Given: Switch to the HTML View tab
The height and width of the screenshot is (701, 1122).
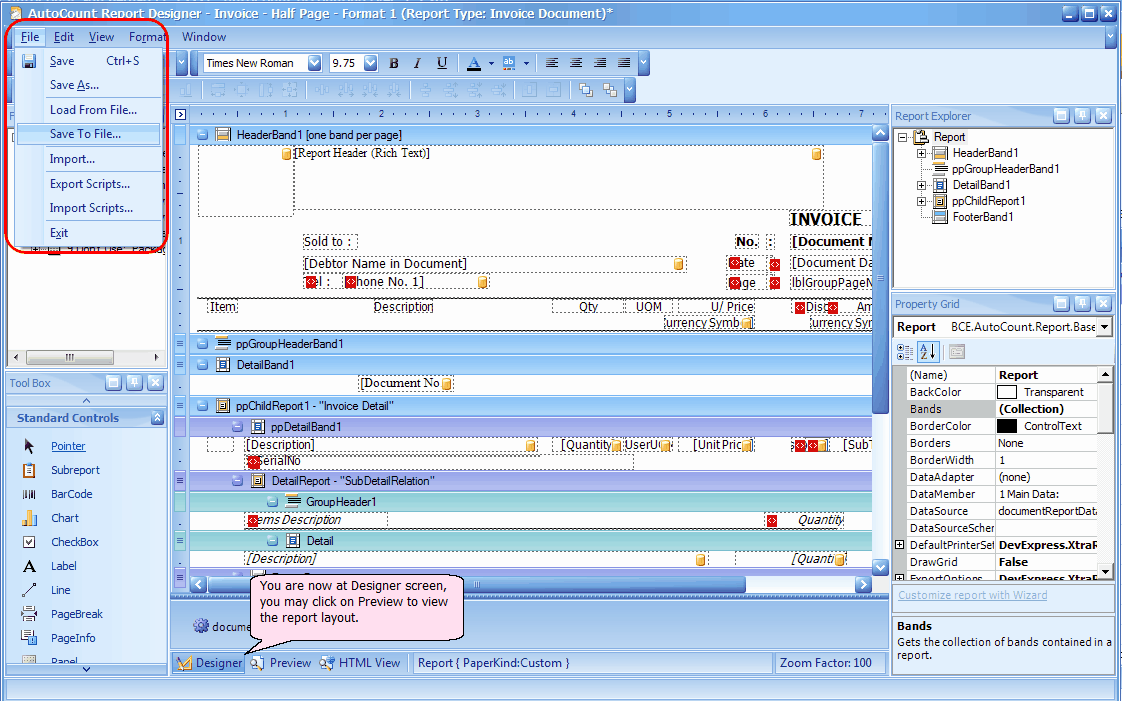Looking at the screenshot, I should pyautogui.click(x=360, y=663).
